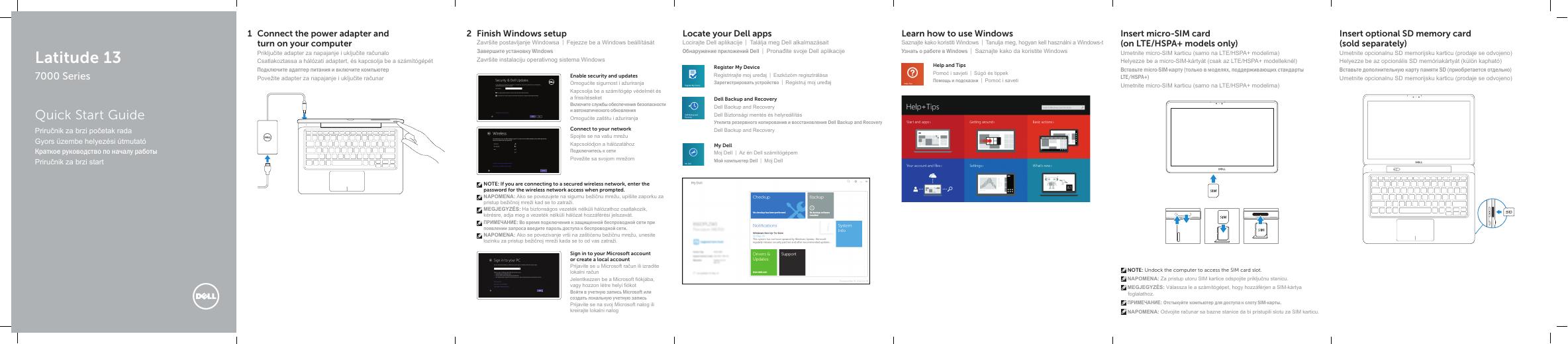Click the 'Quick Start Guide' heading

pos(89,115)
